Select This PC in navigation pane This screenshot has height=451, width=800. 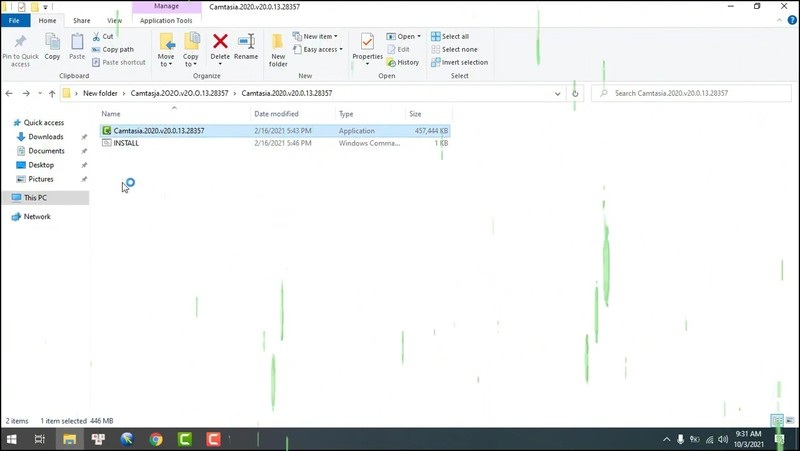click(45, 197)
